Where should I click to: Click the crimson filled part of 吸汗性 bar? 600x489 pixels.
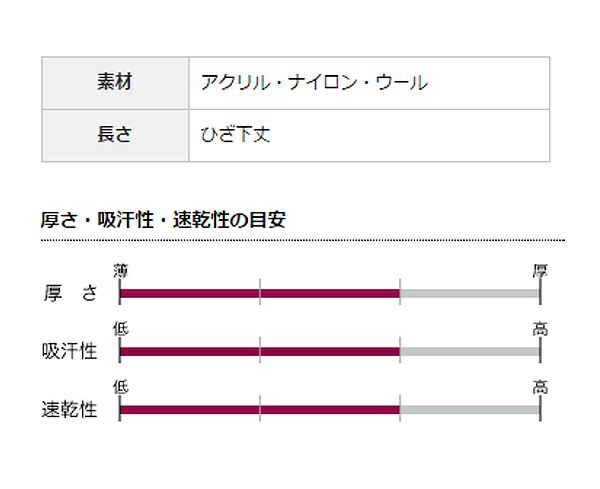(260, 351)
